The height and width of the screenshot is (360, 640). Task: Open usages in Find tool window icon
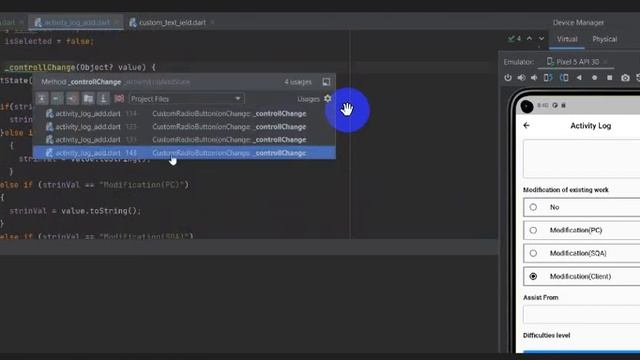click(326, 82)
